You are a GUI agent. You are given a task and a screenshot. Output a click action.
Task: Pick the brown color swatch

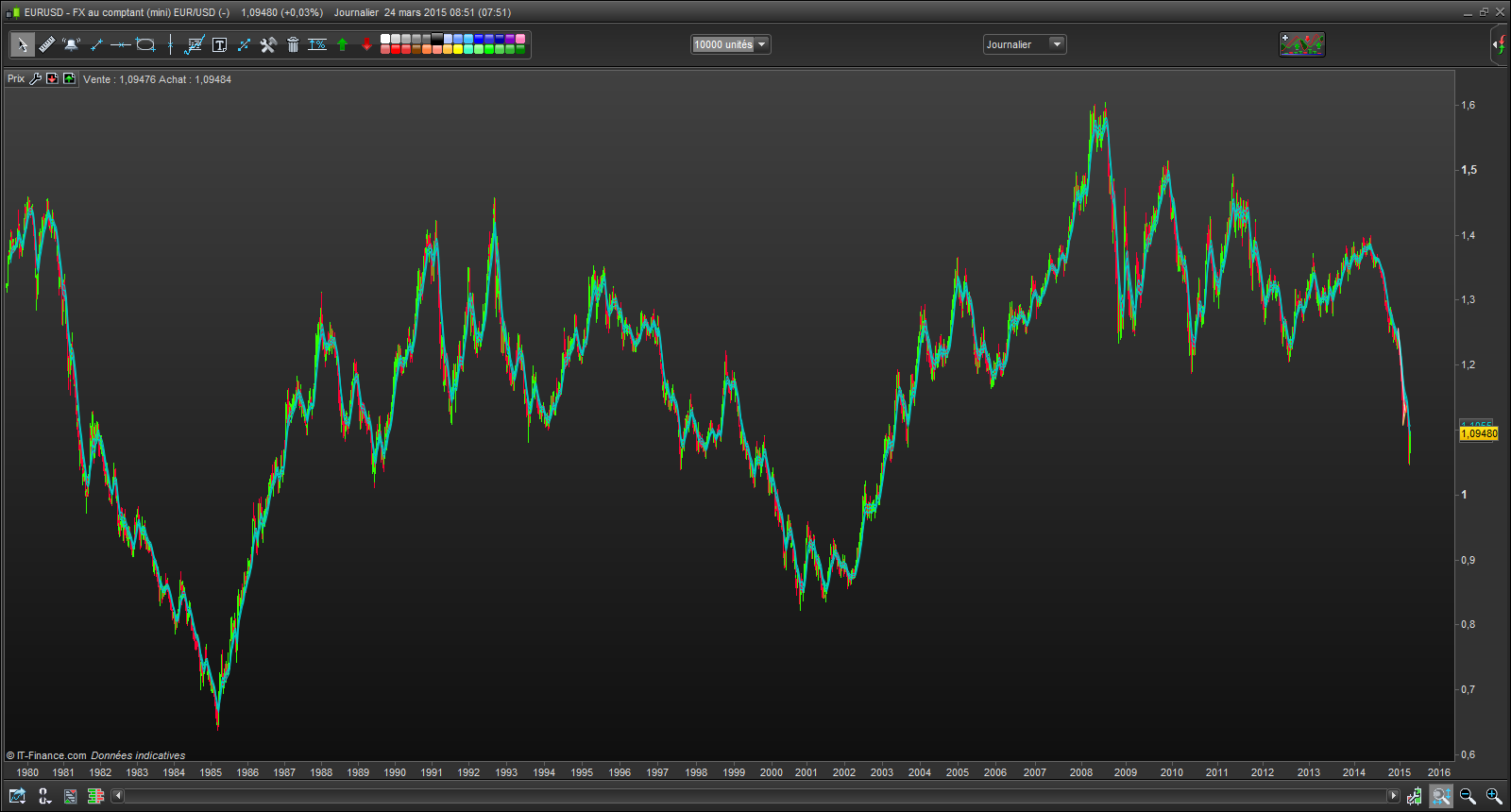click(x=416, y=49)
